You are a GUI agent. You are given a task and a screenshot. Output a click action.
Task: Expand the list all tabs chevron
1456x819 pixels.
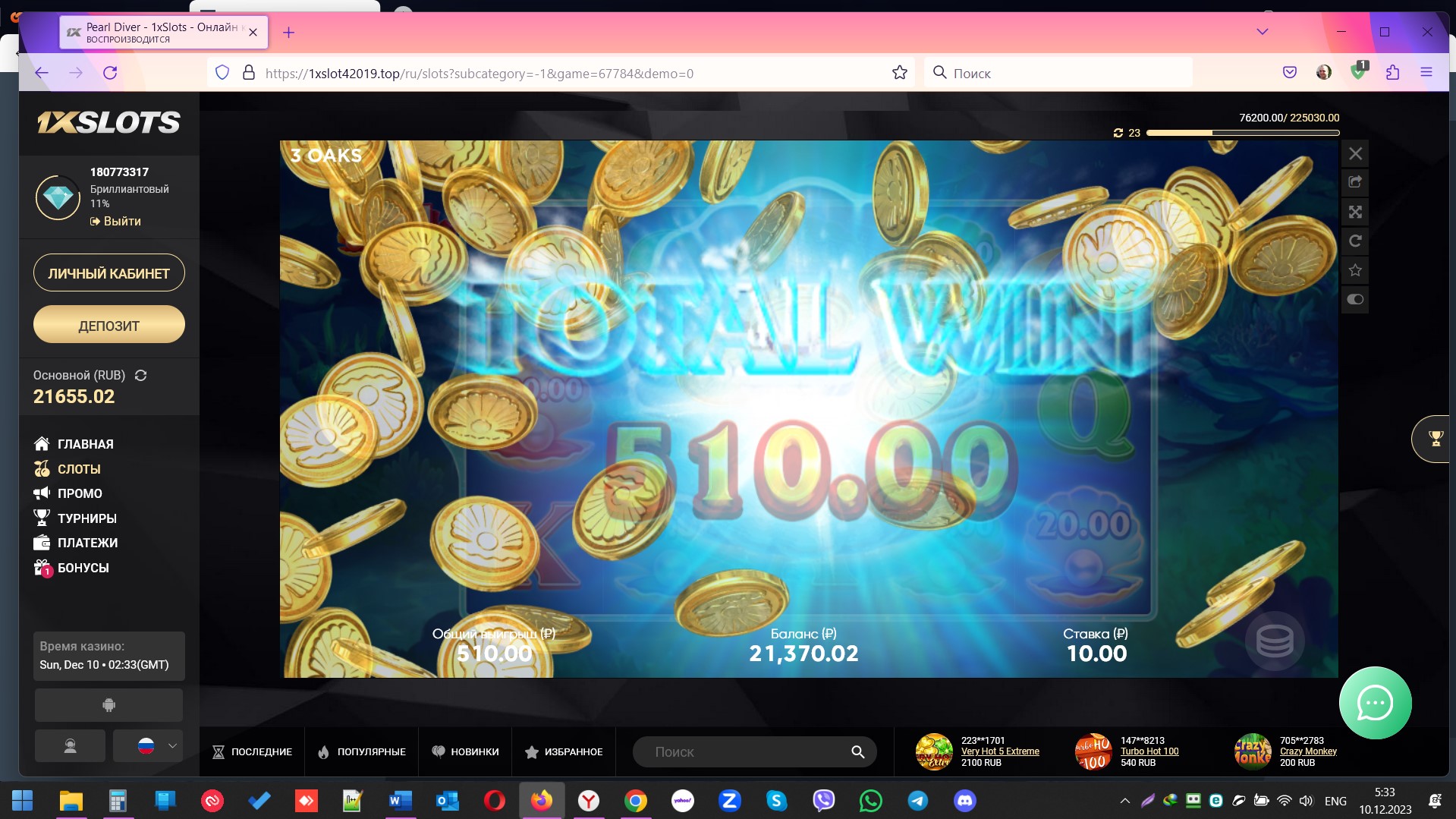(1263, 32)
